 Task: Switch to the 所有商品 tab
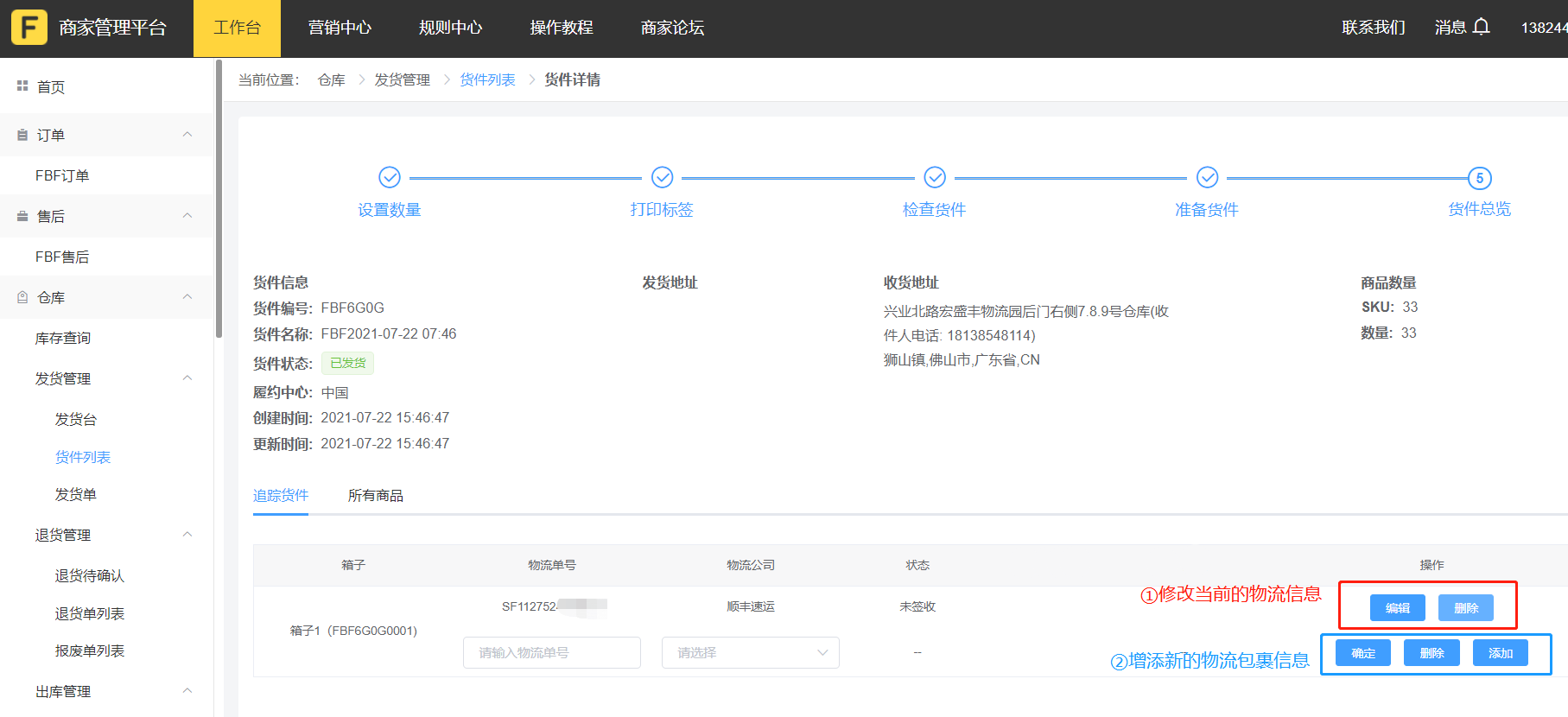click(x=375, y=496)
